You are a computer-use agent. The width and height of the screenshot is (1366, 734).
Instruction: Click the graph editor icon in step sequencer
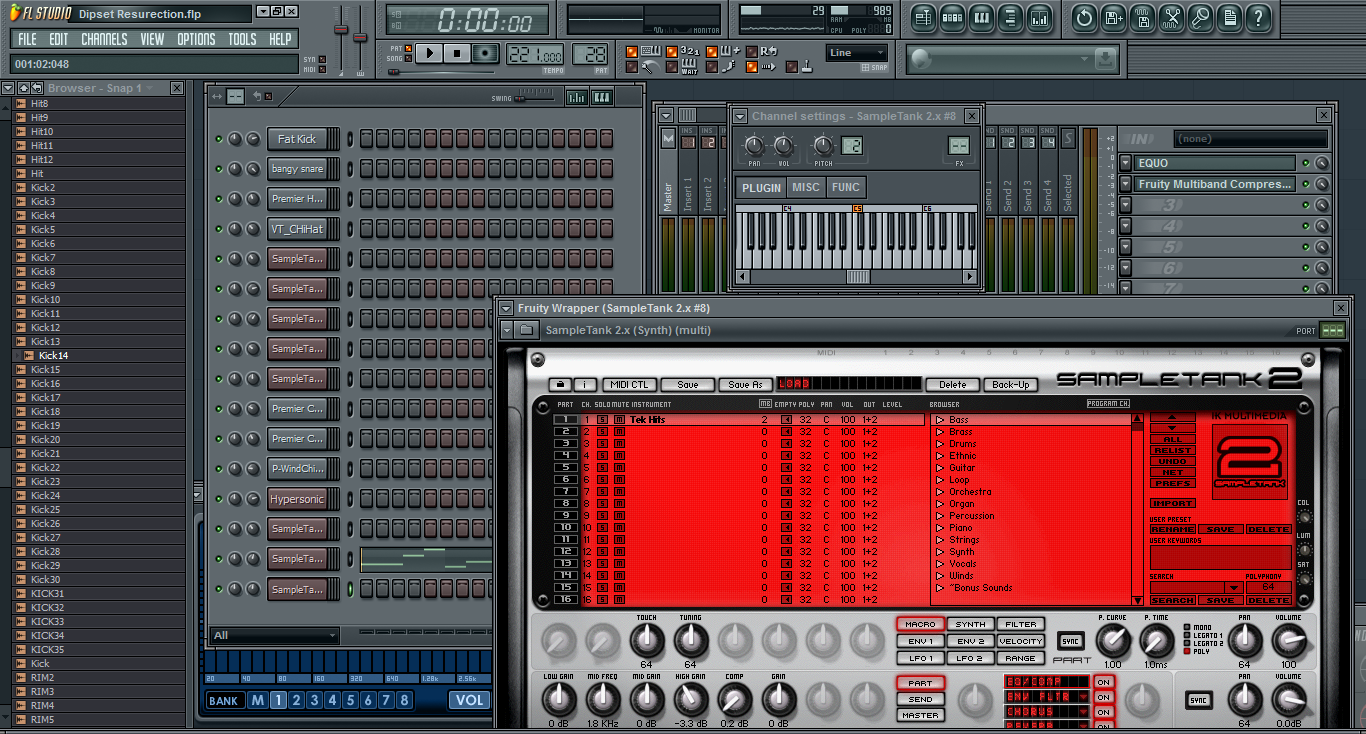point(577,97)
